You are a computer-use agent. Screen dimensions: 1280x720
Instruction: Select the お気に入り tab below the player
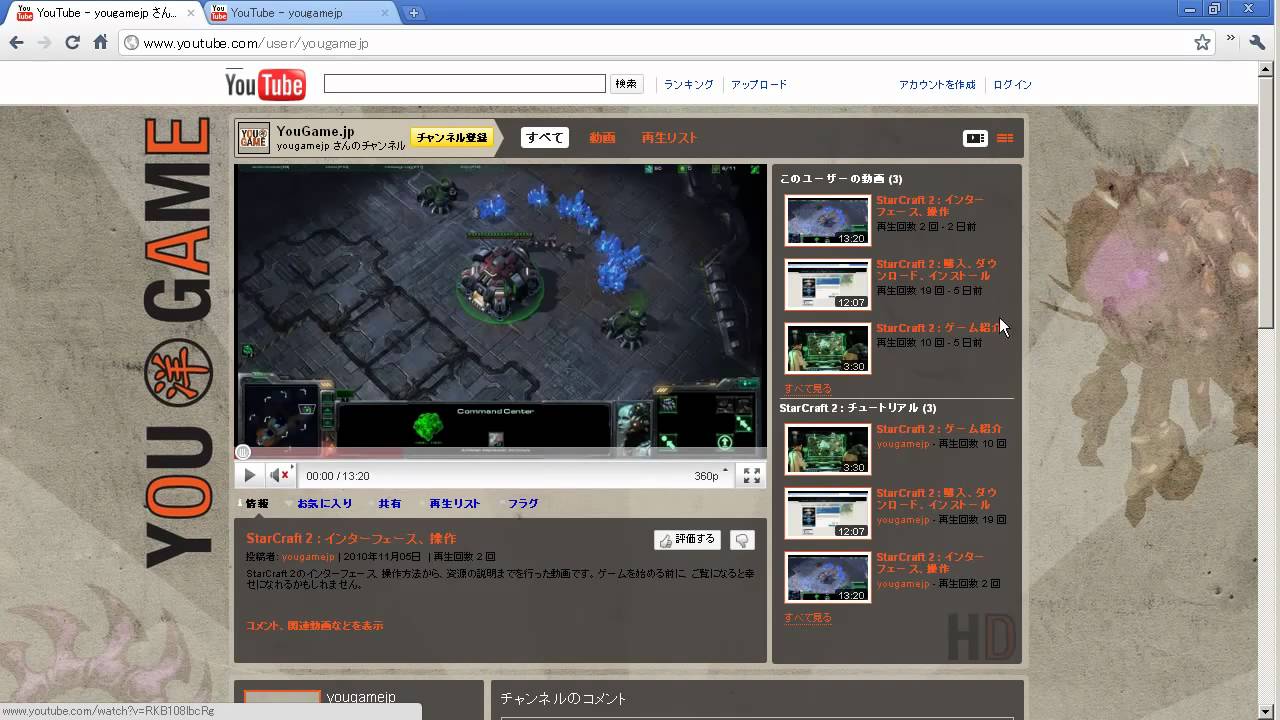point(325,504)
